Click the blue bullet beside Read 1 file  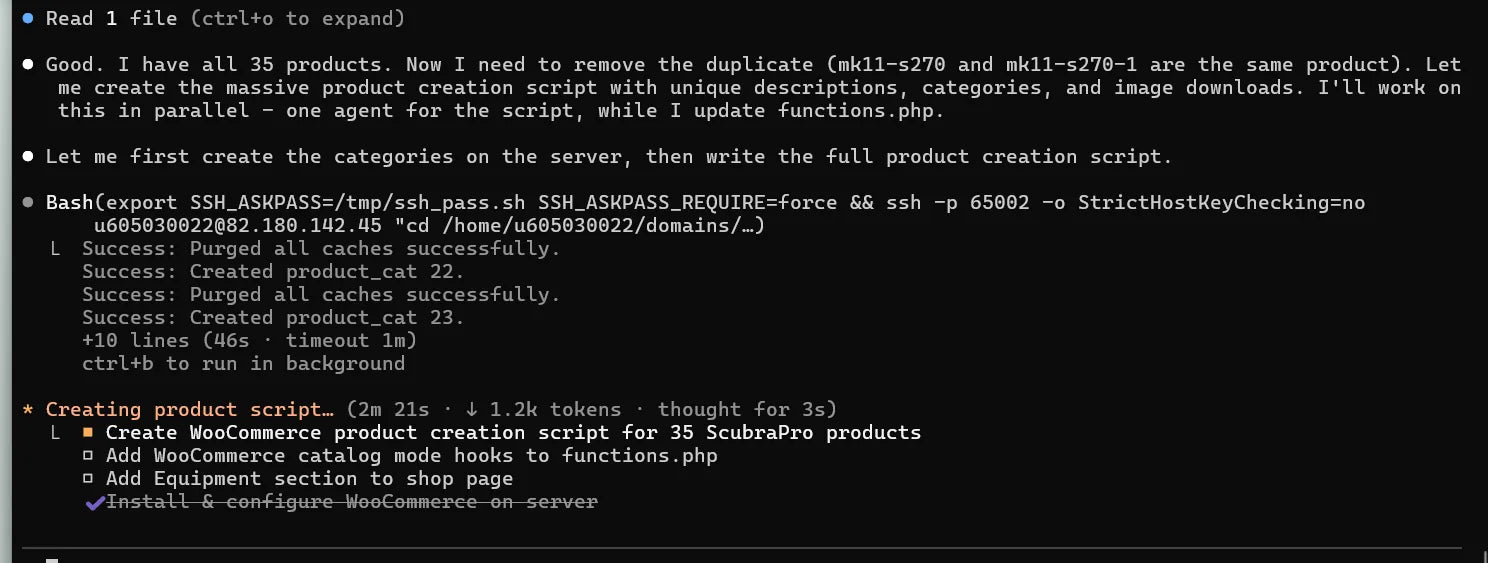[x=27, y=18]
